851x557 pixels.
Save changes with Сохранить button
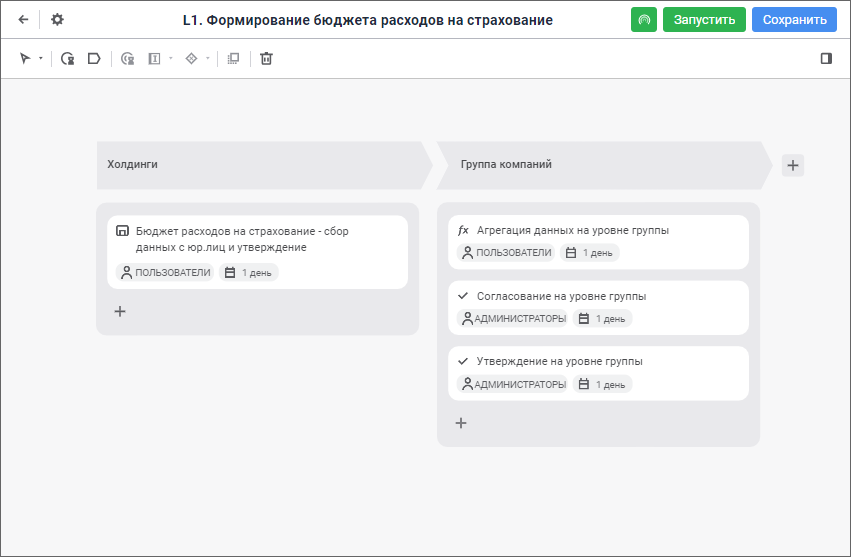(794, 20)
